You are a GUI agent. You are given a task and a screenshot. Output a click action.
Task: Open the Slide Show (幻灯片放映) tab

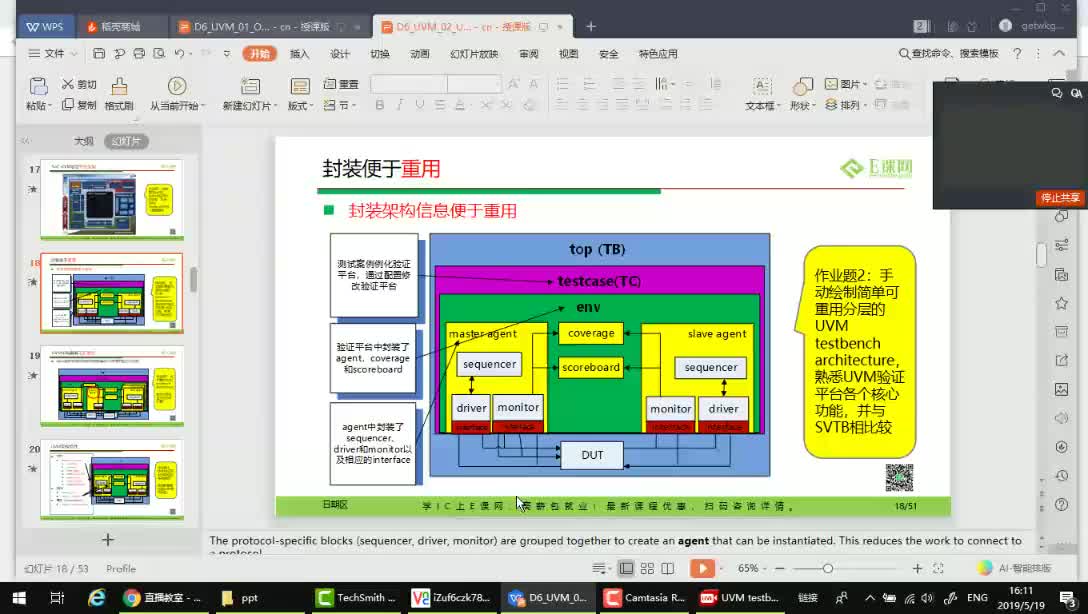tap(474, 53)
